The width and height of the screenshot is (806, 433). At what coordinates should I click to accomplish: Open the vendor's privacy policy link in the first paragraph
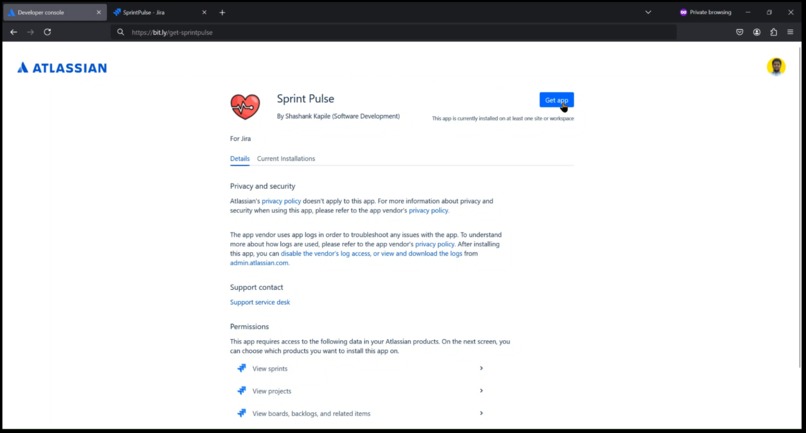[428, 210]
